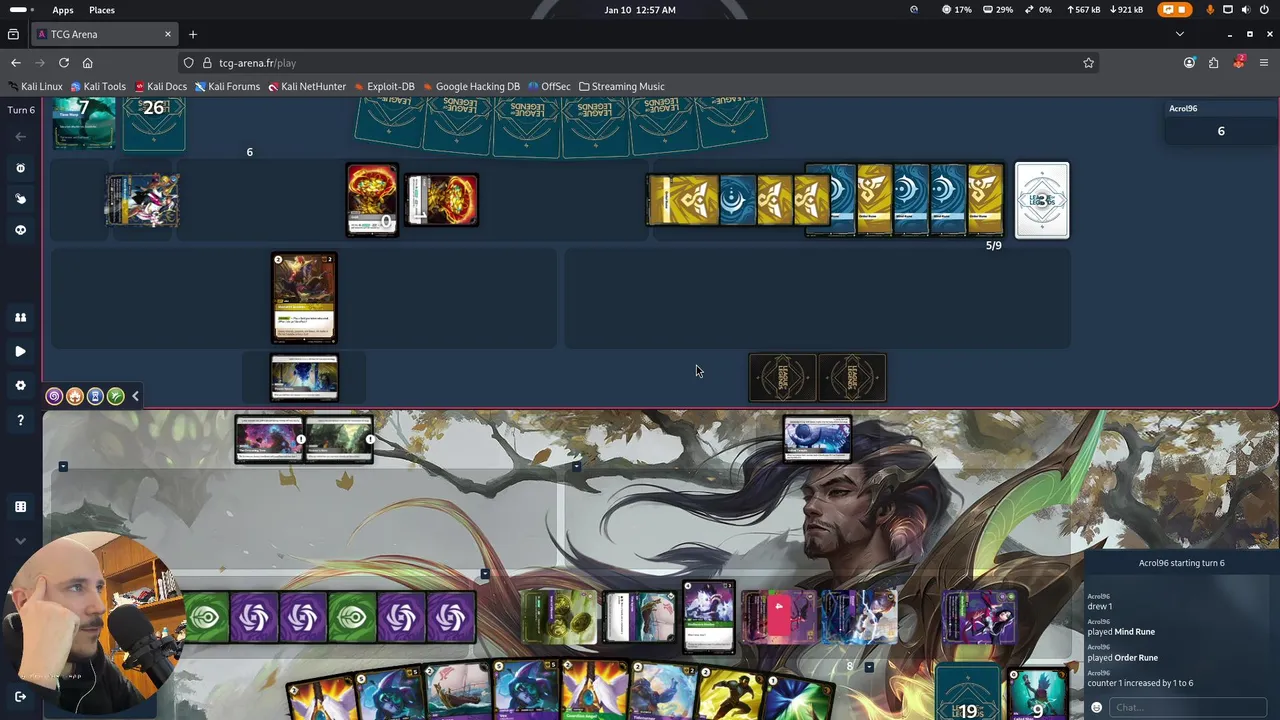Open the list all tabs chevron

click(1179, 34)
